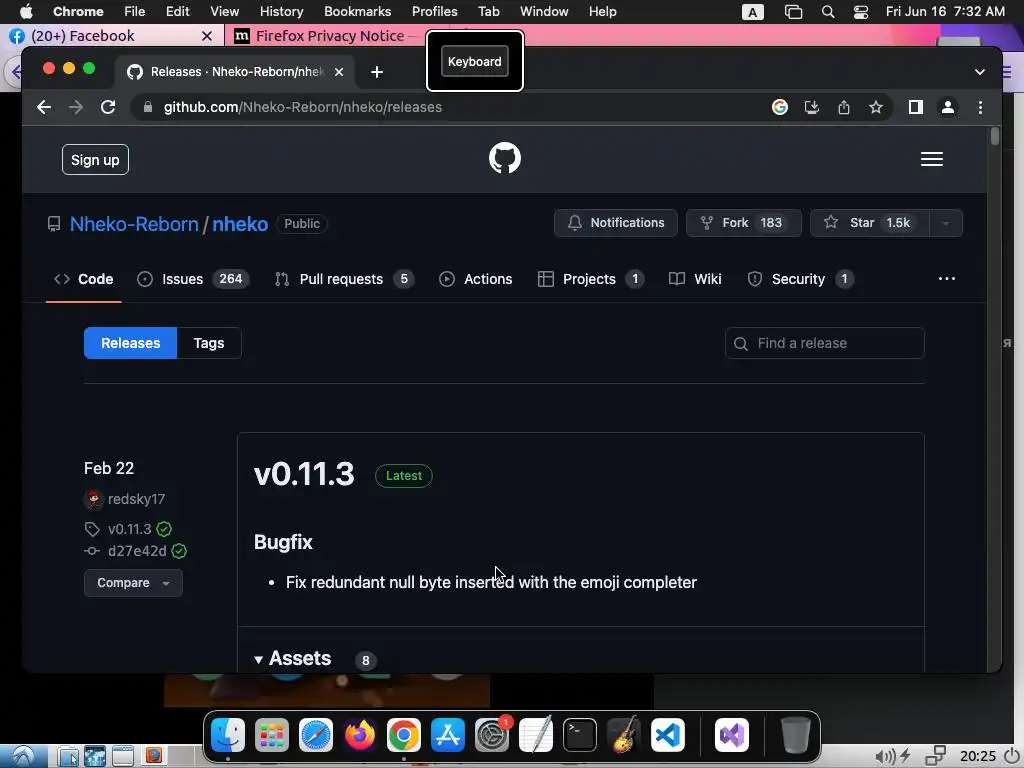Switch to the Tags view
This screenshot has width=1024, height=768.
pos(209,343)
